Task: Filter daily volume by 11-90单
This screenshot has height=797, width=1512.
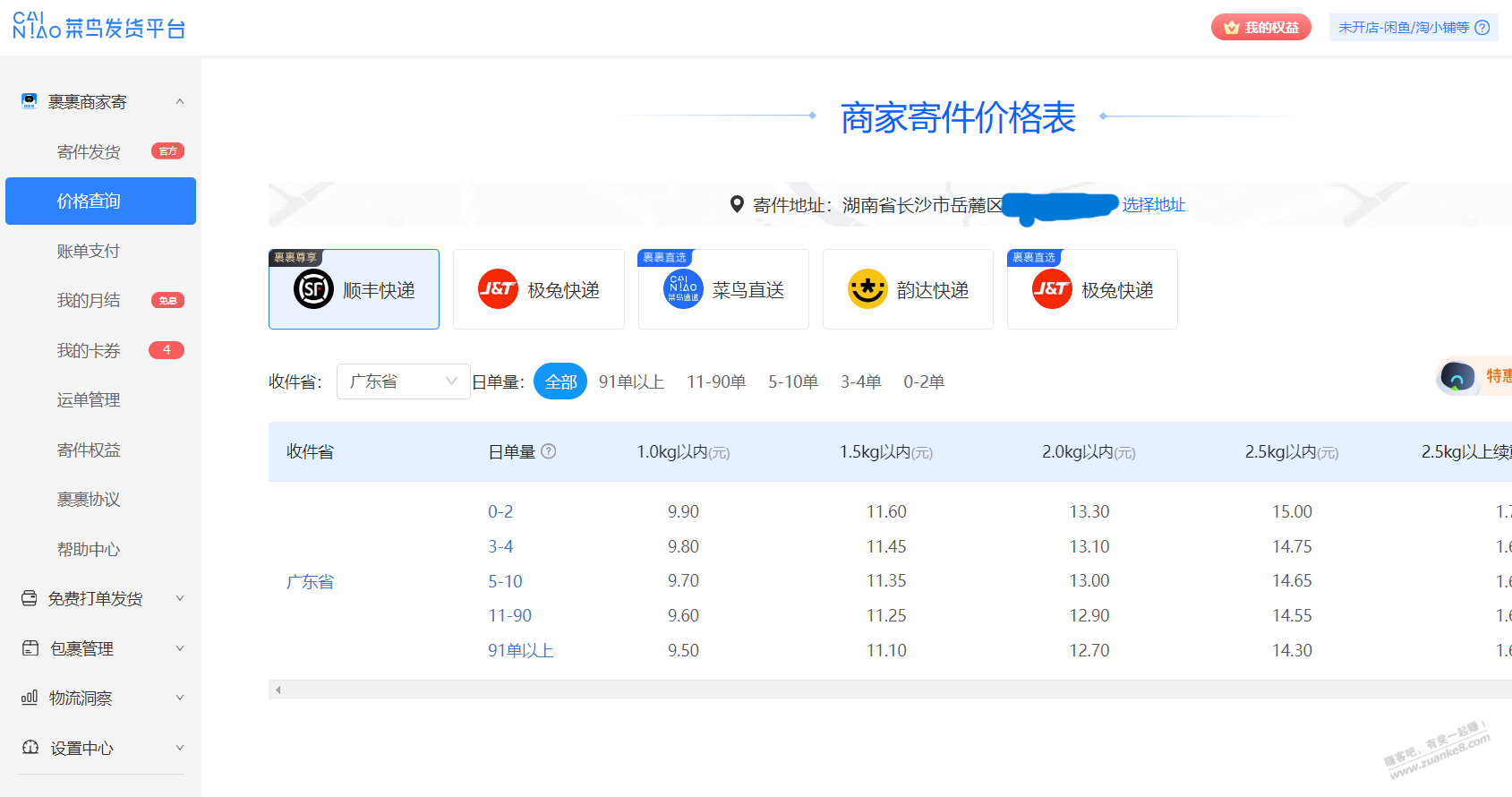Action: coord(716,381)
